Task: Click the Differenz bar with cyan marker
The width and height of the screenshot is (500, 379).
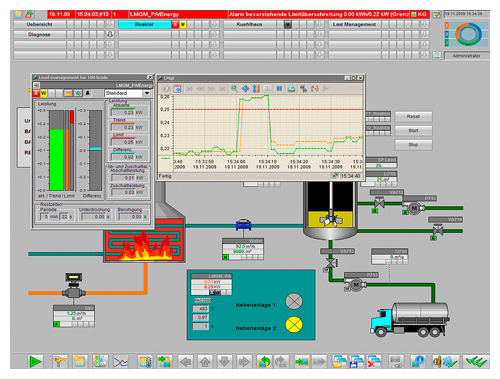Action: click(x=96, y=150)
